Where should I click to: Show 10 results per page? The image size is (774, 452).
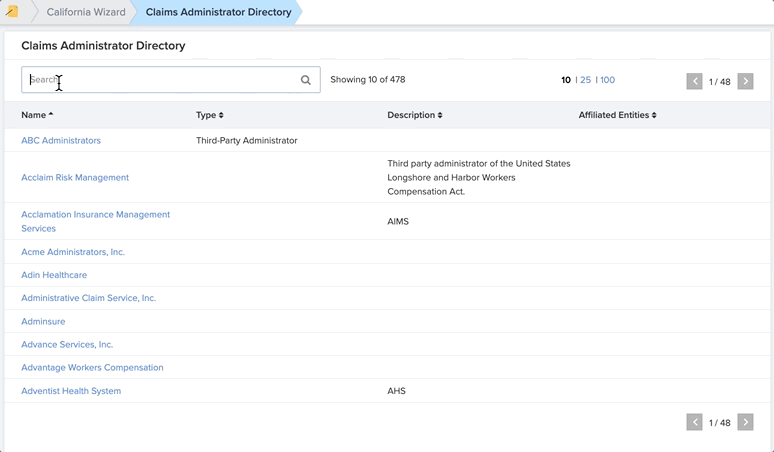[566, 80]
